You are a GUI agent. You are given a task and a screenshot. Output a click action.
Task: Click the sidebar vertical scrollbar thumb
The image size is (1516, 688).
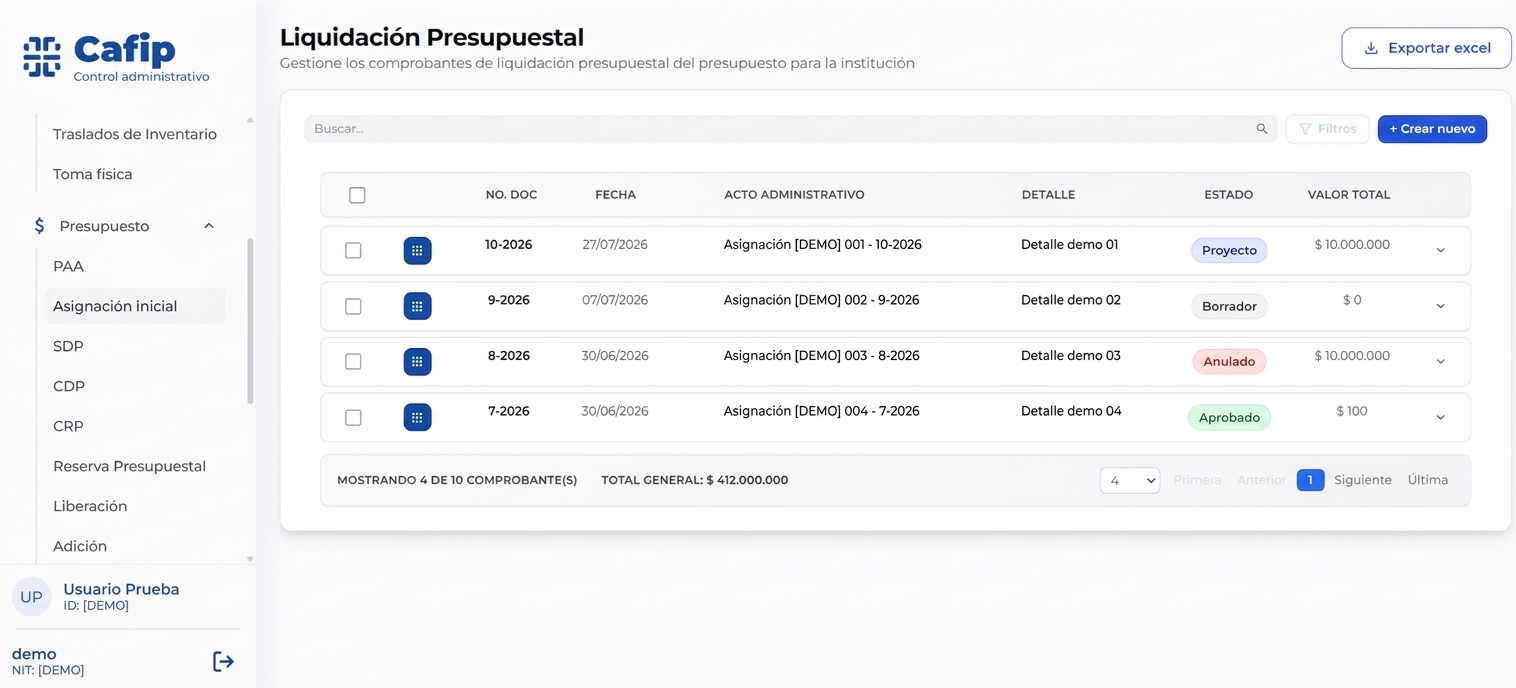pyautogui.click(x=250, y=321)
